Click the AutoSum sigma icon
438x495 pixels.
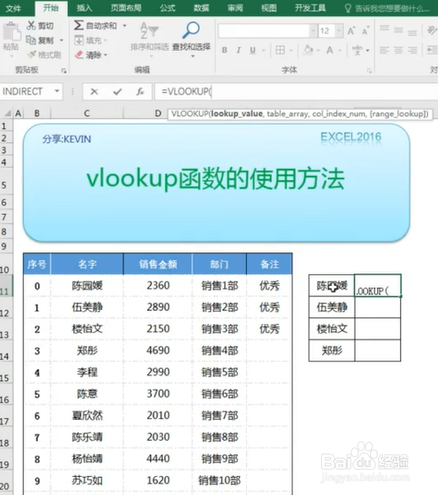79,25
